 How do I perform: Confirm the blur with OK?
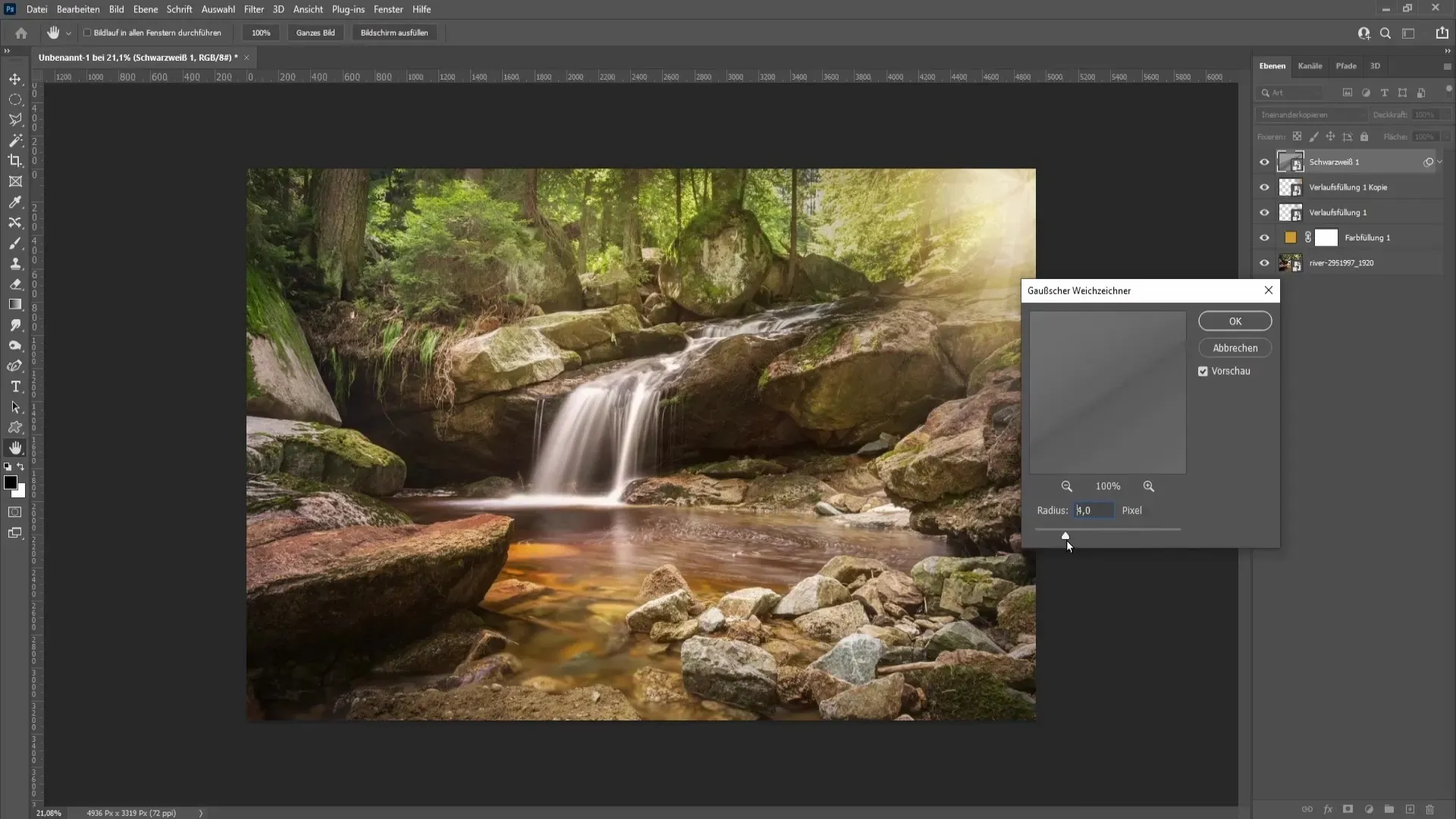(1235, 322)
